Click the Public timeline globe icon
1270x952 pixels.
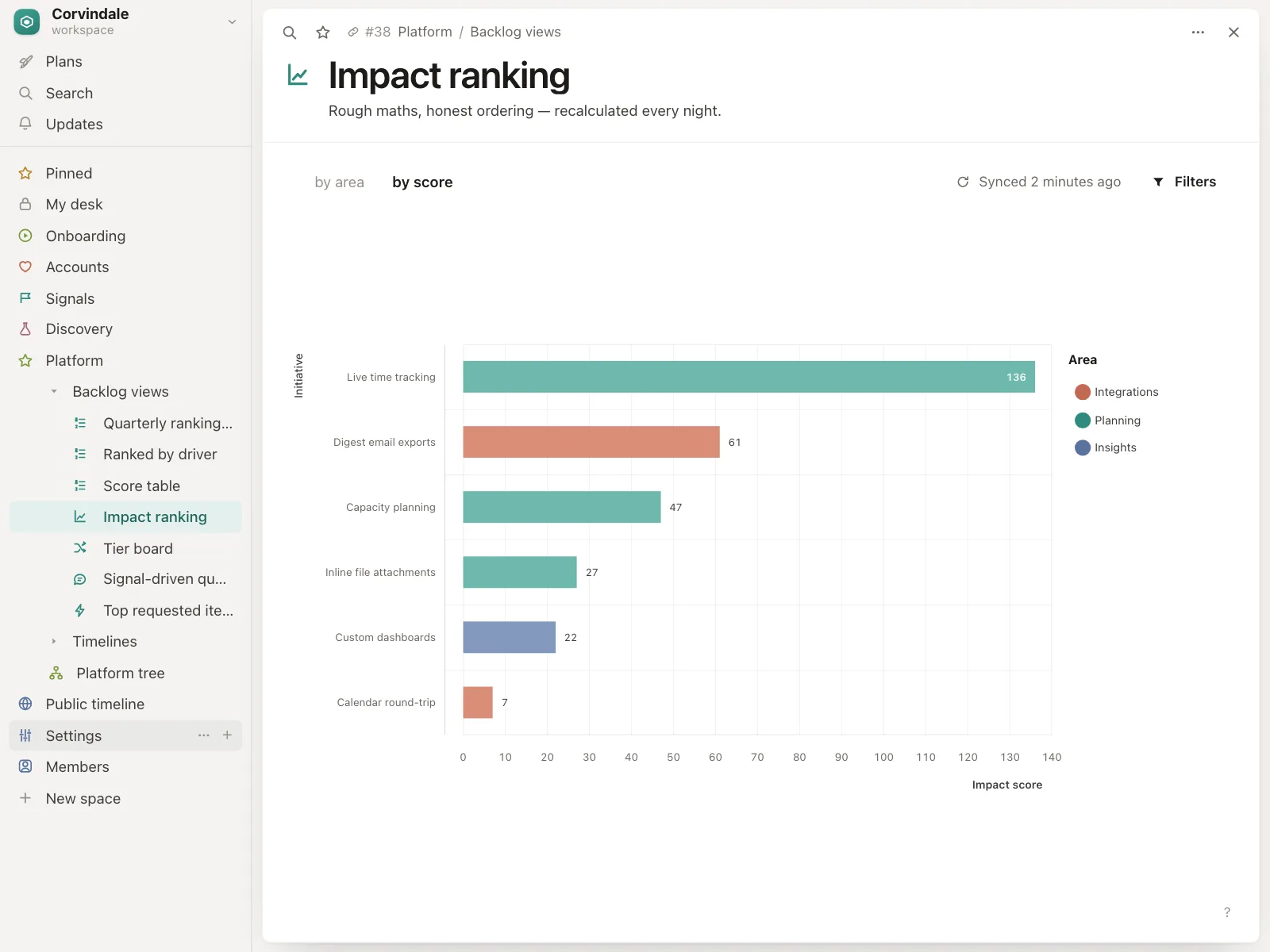(25, 704)
